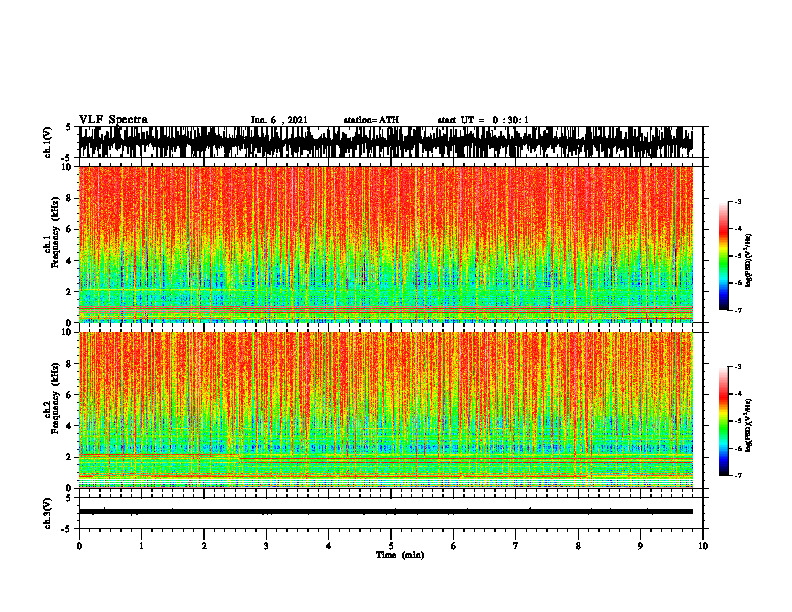Click the ch.2 Frequency (kHz) axis label
792x612 pixels.
pos(52,398)
